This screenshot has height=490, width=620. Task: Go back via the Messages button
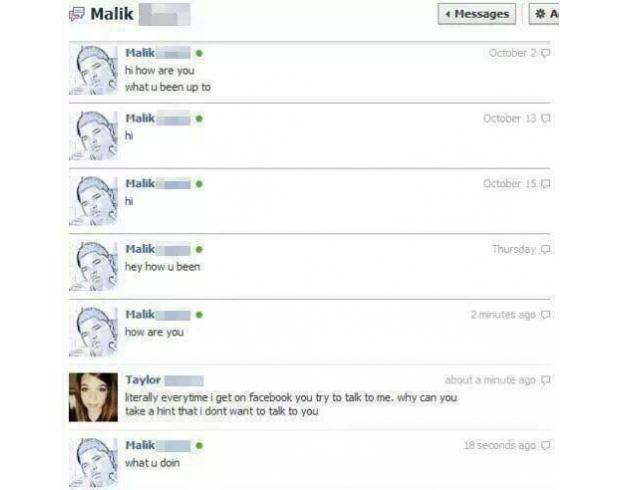point(476,14)
